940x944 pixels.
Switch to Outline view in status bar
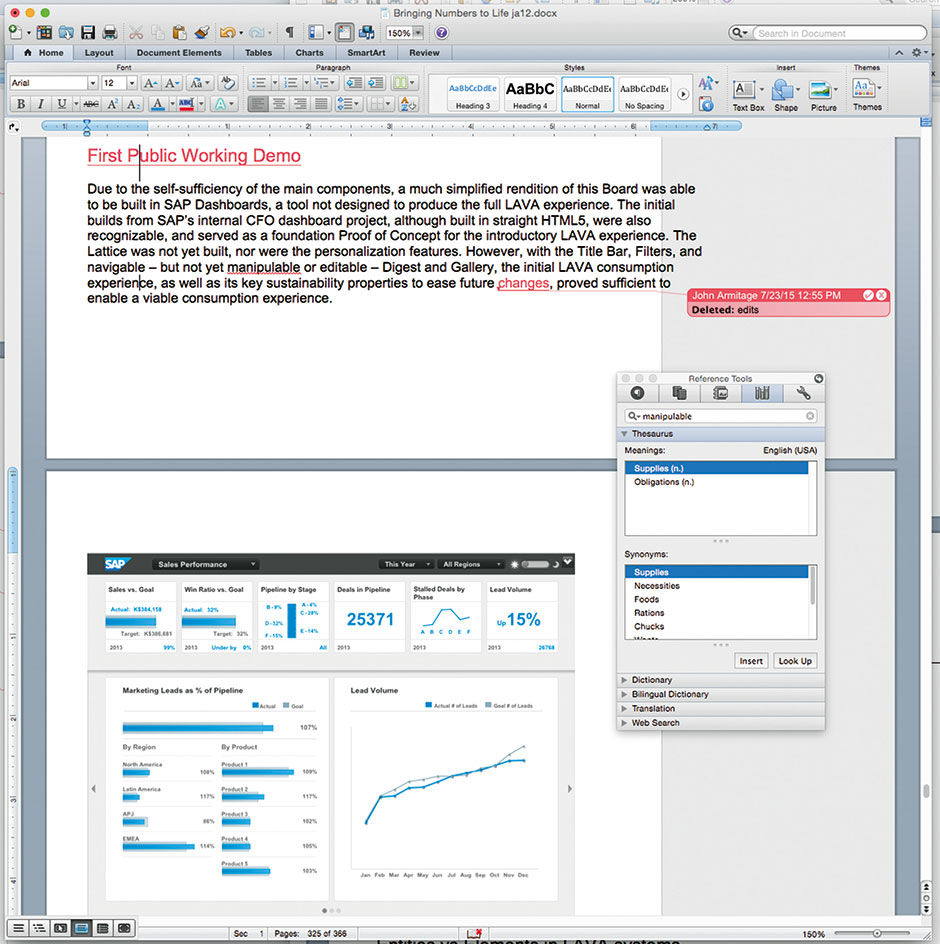[40, 928]
